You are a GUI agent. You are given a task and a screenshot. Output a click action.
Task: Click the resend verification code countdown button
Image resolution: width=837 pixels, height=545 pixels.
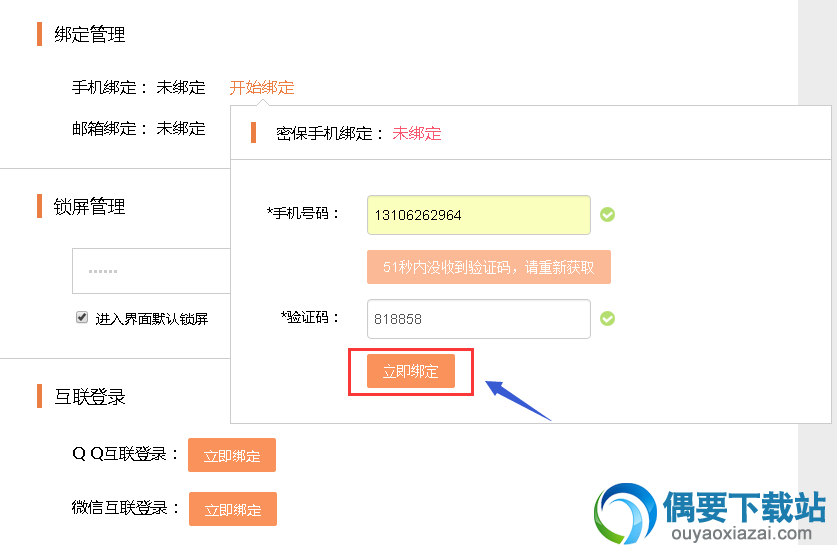(488, 267)
